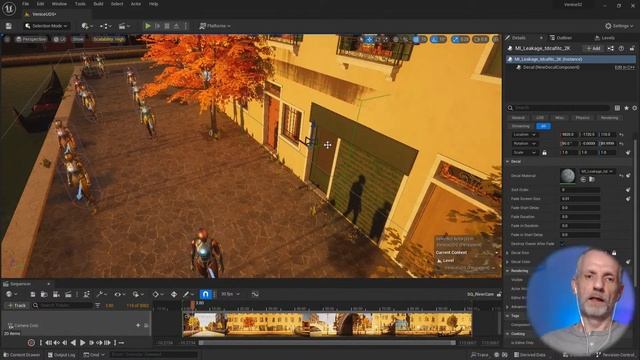Screen dimensions: 640x360
Task: Open the Sequencer curve editor icon
Action: tap(255, 294)
